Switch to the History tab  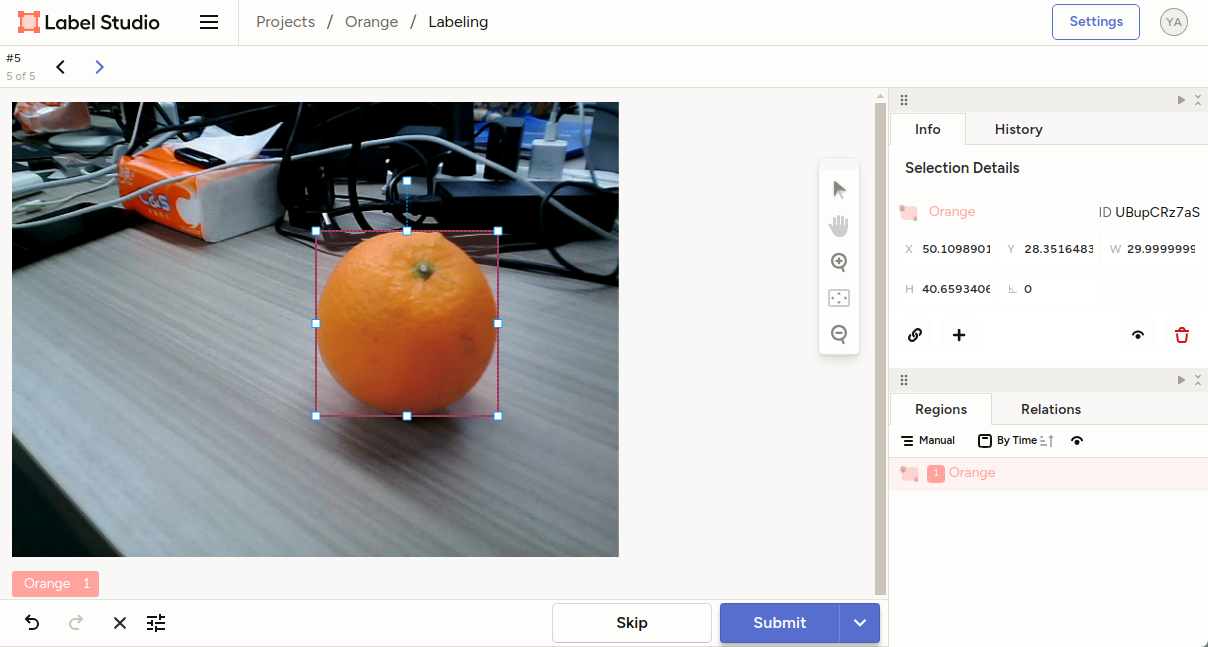point(1019,129)
